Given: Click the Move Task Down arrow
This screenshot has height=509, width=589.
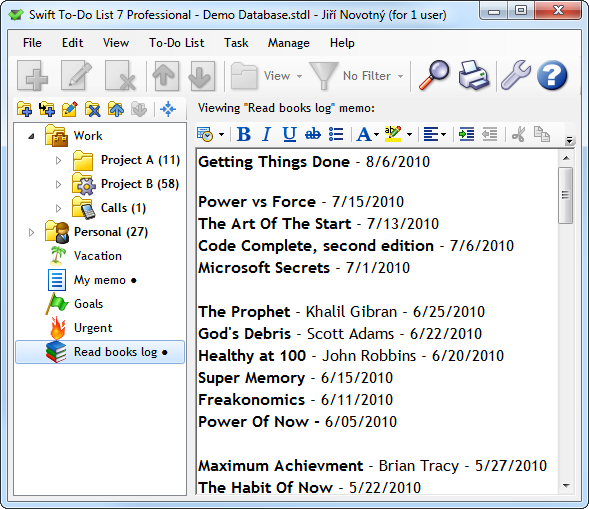Looking at the screenshot, I should [201, 76].
